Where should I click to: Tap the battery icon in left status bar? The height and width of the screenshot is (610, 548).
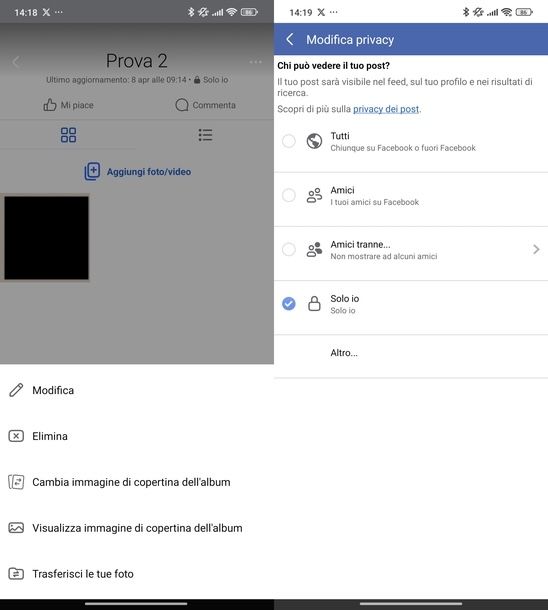pos(249,12)
